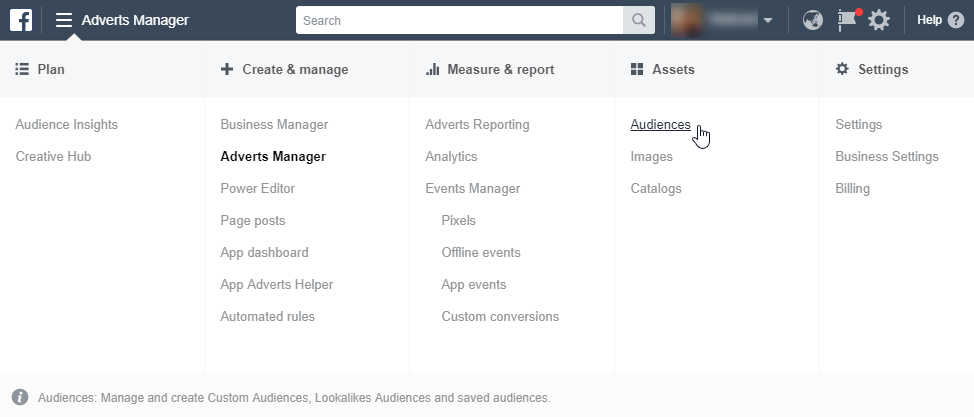Image resolution: width=974 pixels, height=417 pixels.
Task: Click the search magnifier button
Action: 636,20
